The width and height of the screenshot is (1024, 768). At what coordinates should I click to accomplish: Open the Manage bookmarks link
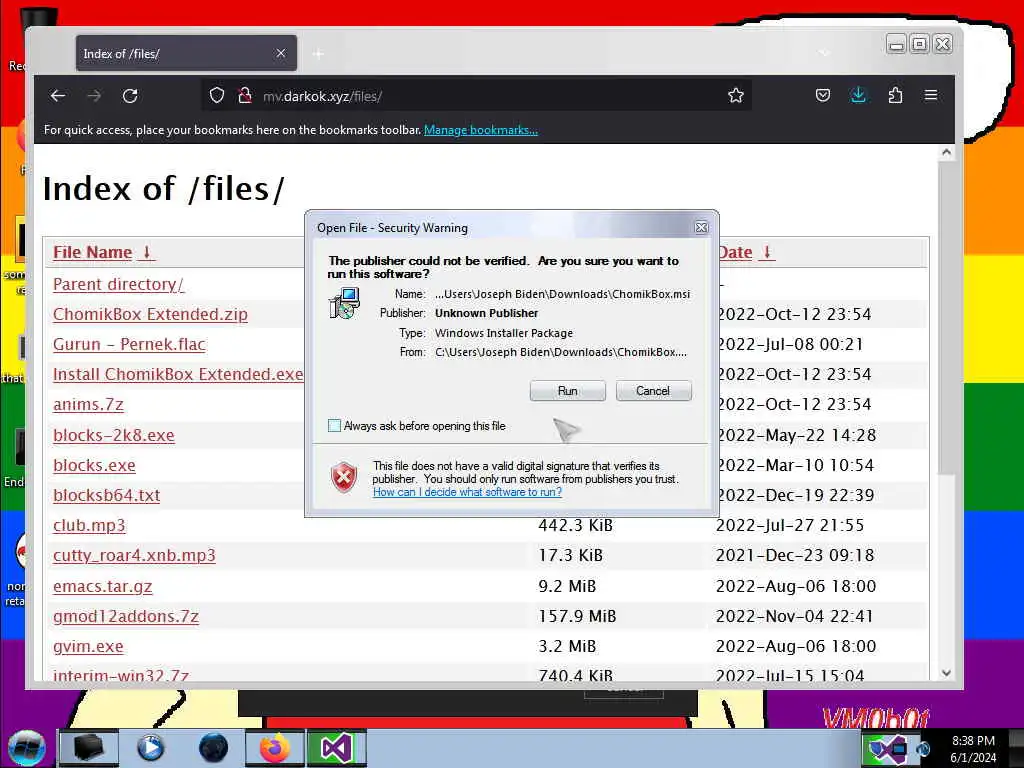[481, 130]
